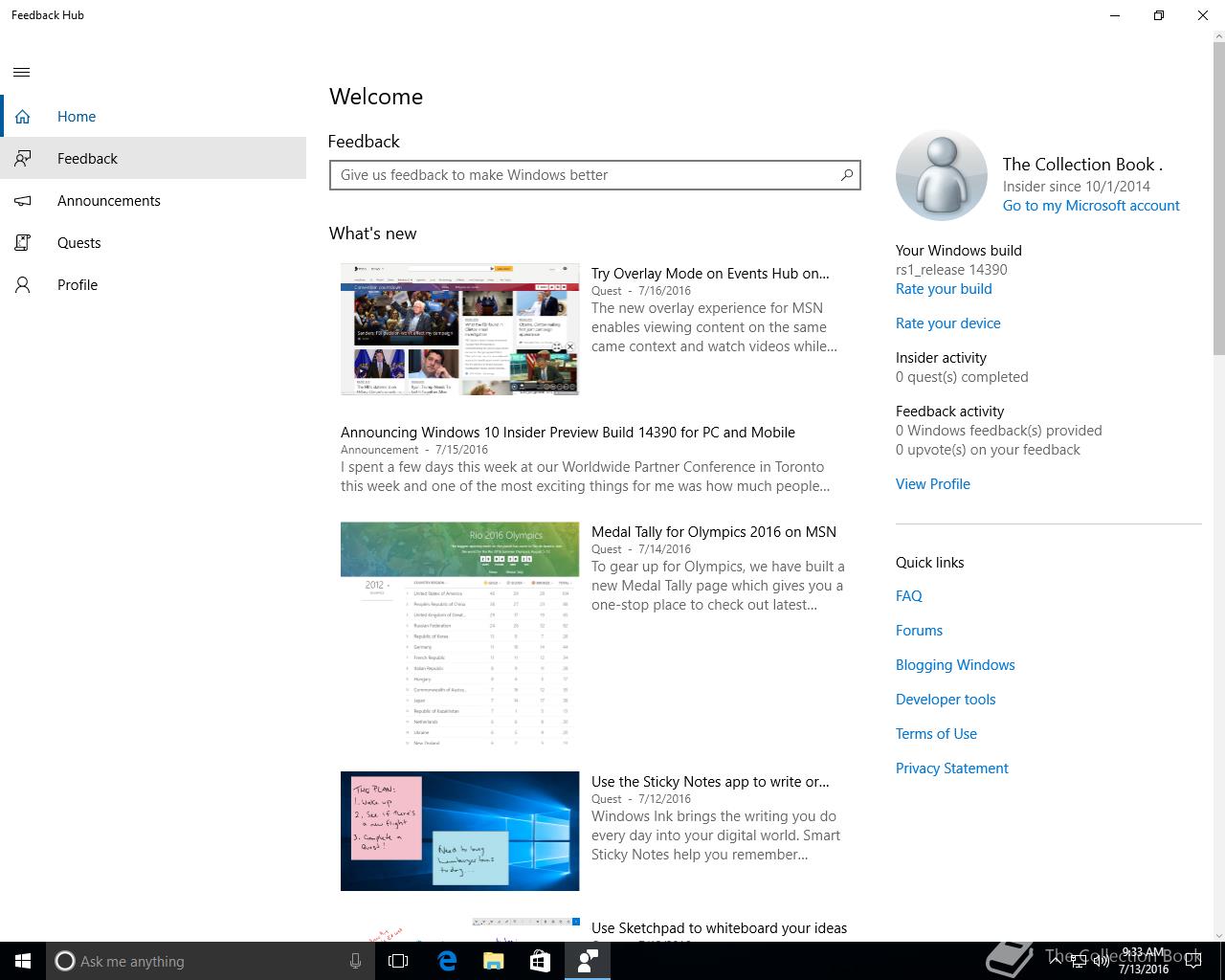This screenshot has width=1225, height=980.
Task: Open the Sticky Notes quest thumbnail
Action: point(459,831)
